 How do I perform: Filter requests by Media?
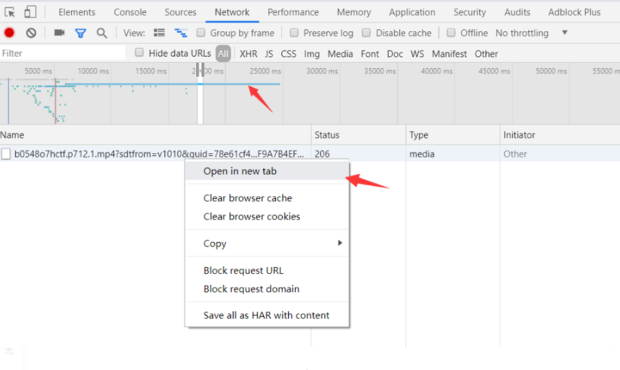(x=340, y=54)
